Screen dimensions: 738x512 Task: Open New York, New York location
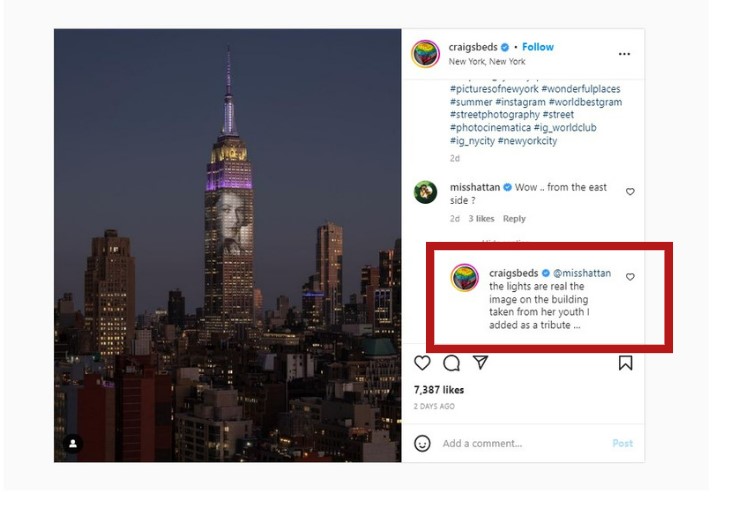[x=487, y=62]
